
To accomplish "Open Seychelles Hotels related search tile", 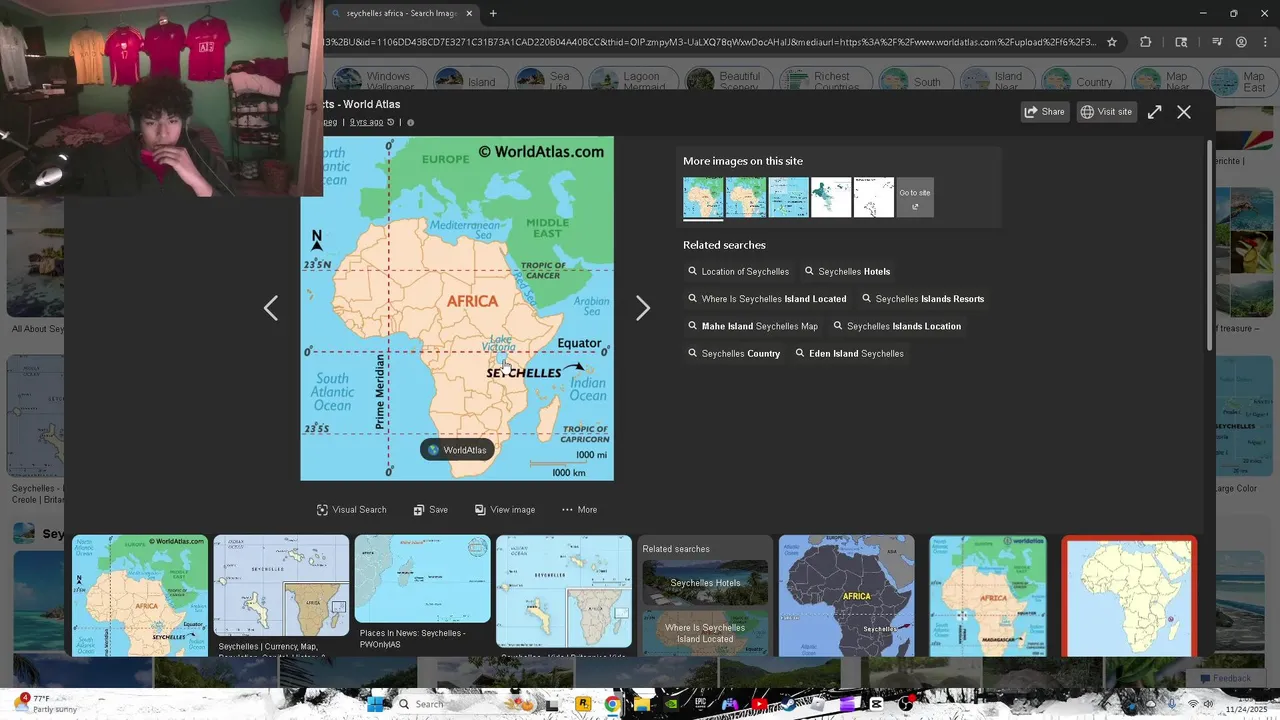I will pos(705,582).
